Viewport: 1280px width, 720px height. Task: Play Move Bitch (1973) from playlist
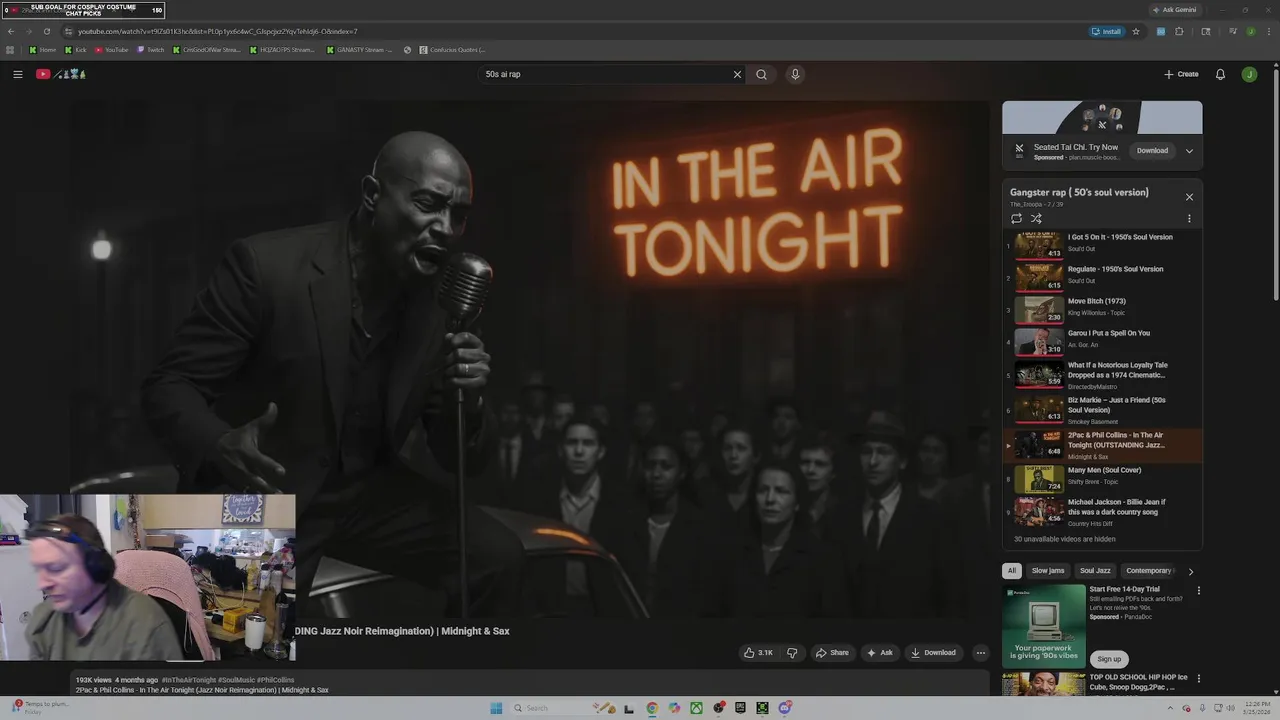pyautogui.click(x=1103, y=309)
